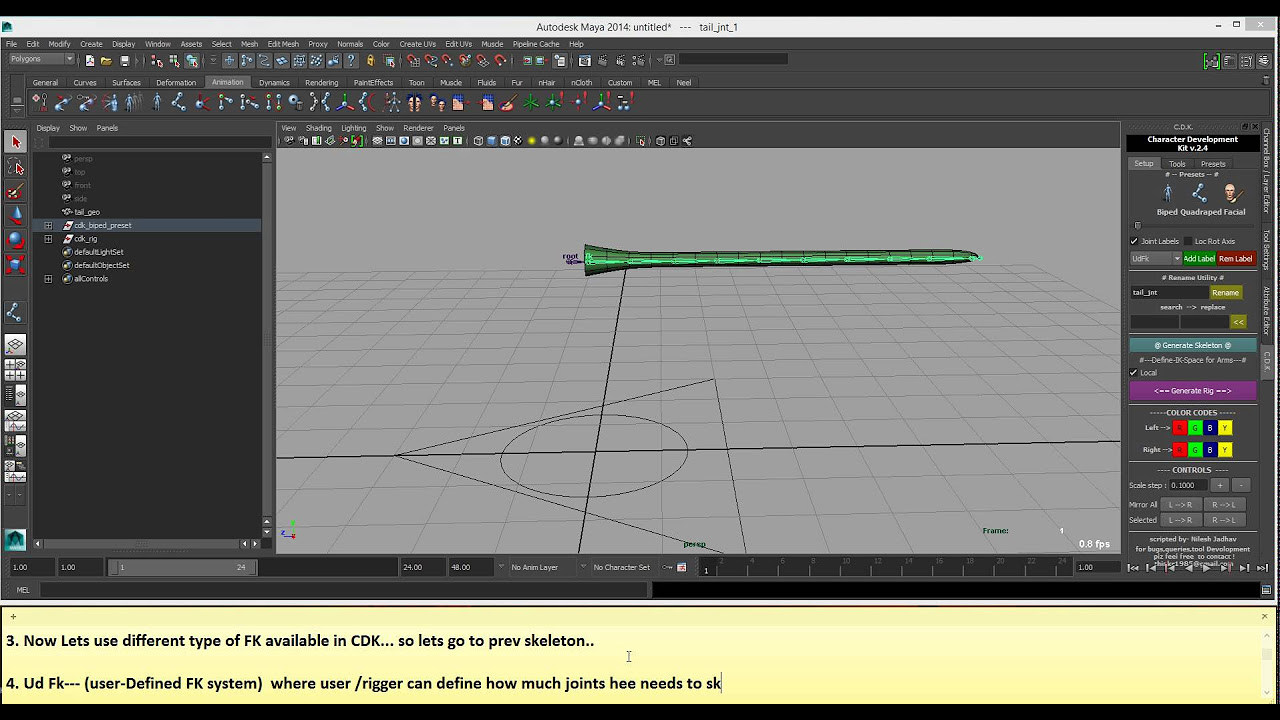Click the Paint Skin Weights brush shelf icon

click(x=507, y=102)
